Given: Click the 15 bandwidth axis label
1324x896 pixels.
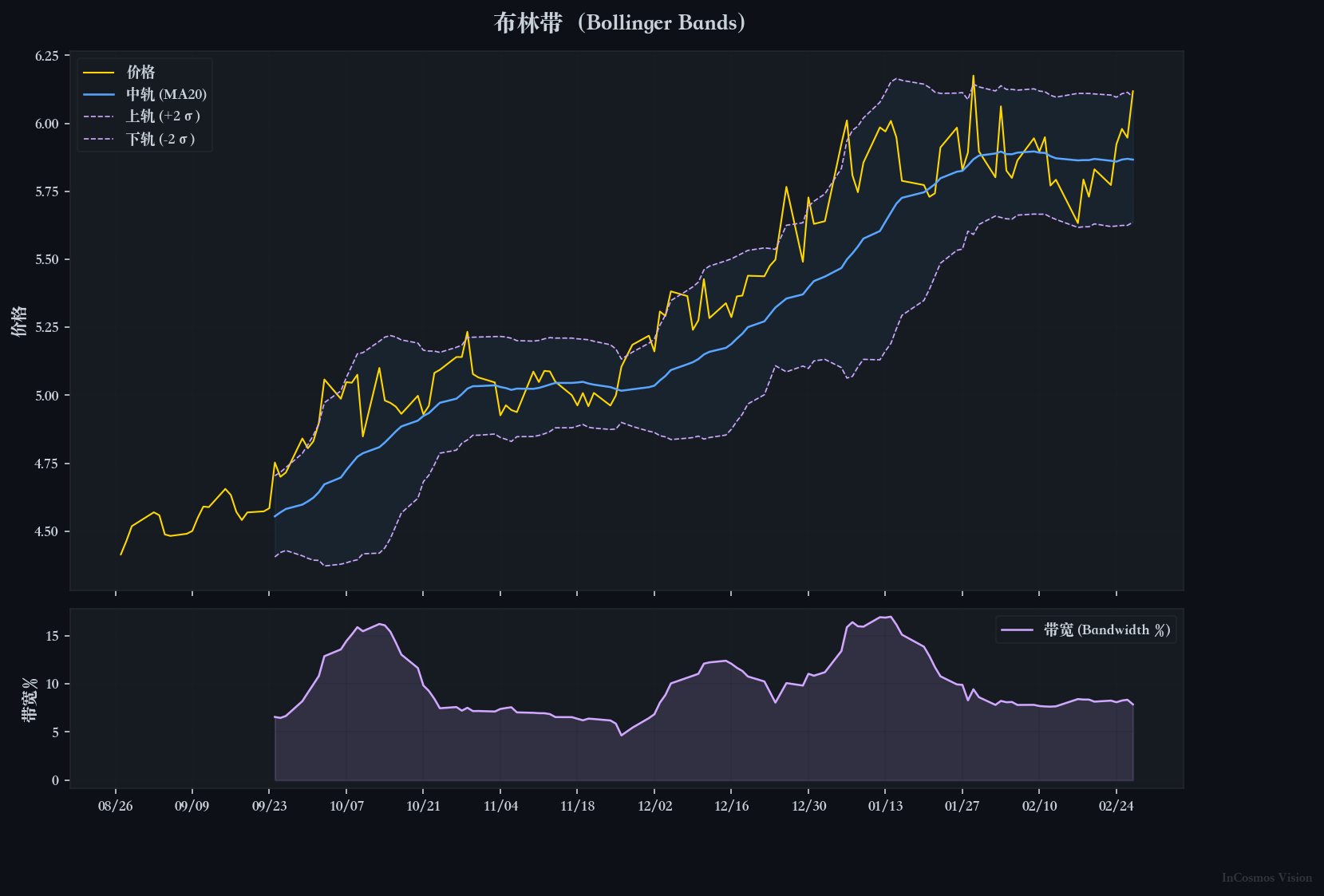Looking at the screenshot, I should tap(53, 636).
